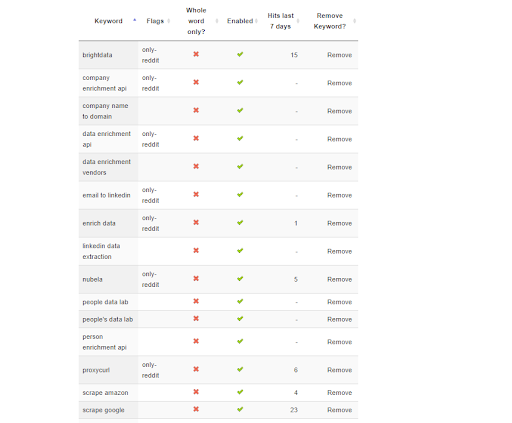Click green checkmark for scrape amazon
This screenshot has width=512, height=423.
(240, 392)
